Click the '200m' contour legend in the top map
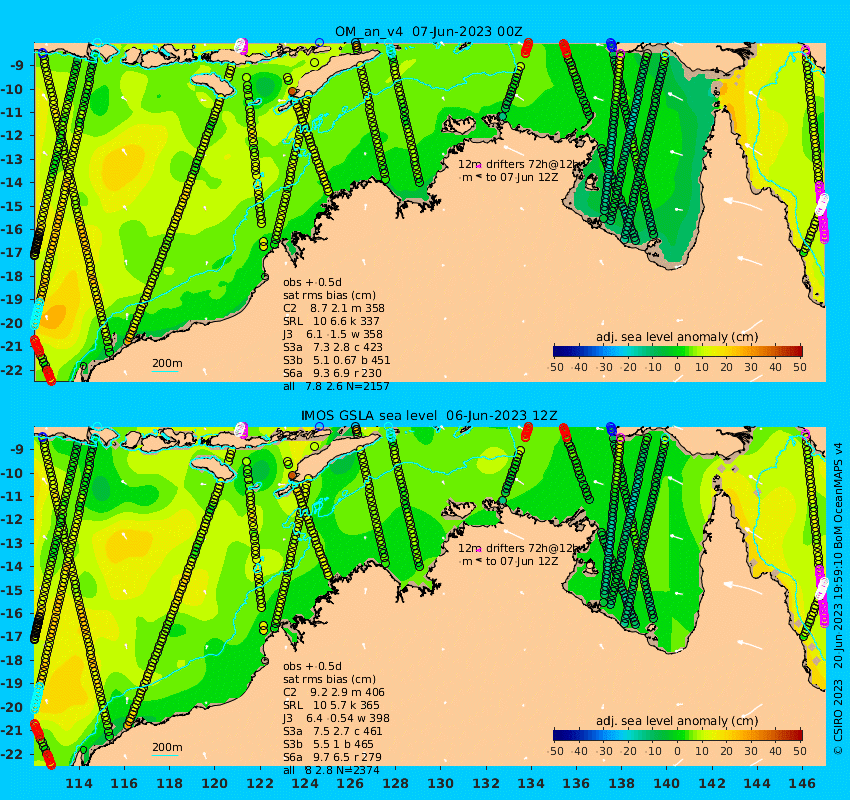The image size is (850, 800). tap(166, 365)
